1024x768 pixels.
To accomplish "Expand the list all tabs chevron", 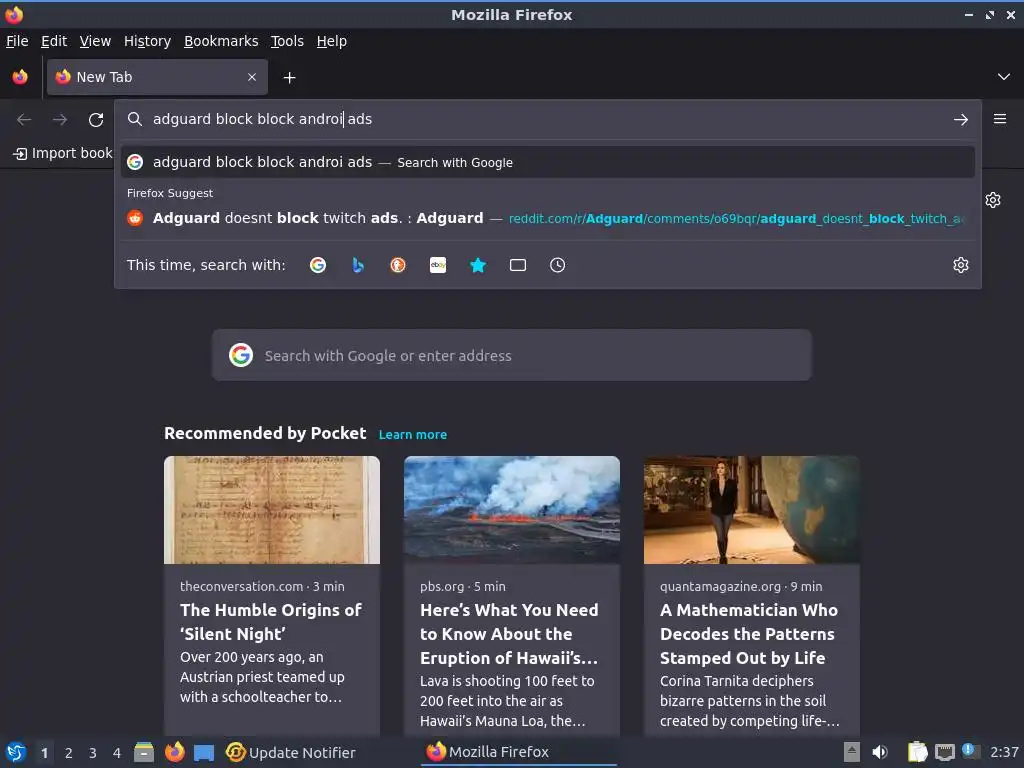I will (1003, 77).
